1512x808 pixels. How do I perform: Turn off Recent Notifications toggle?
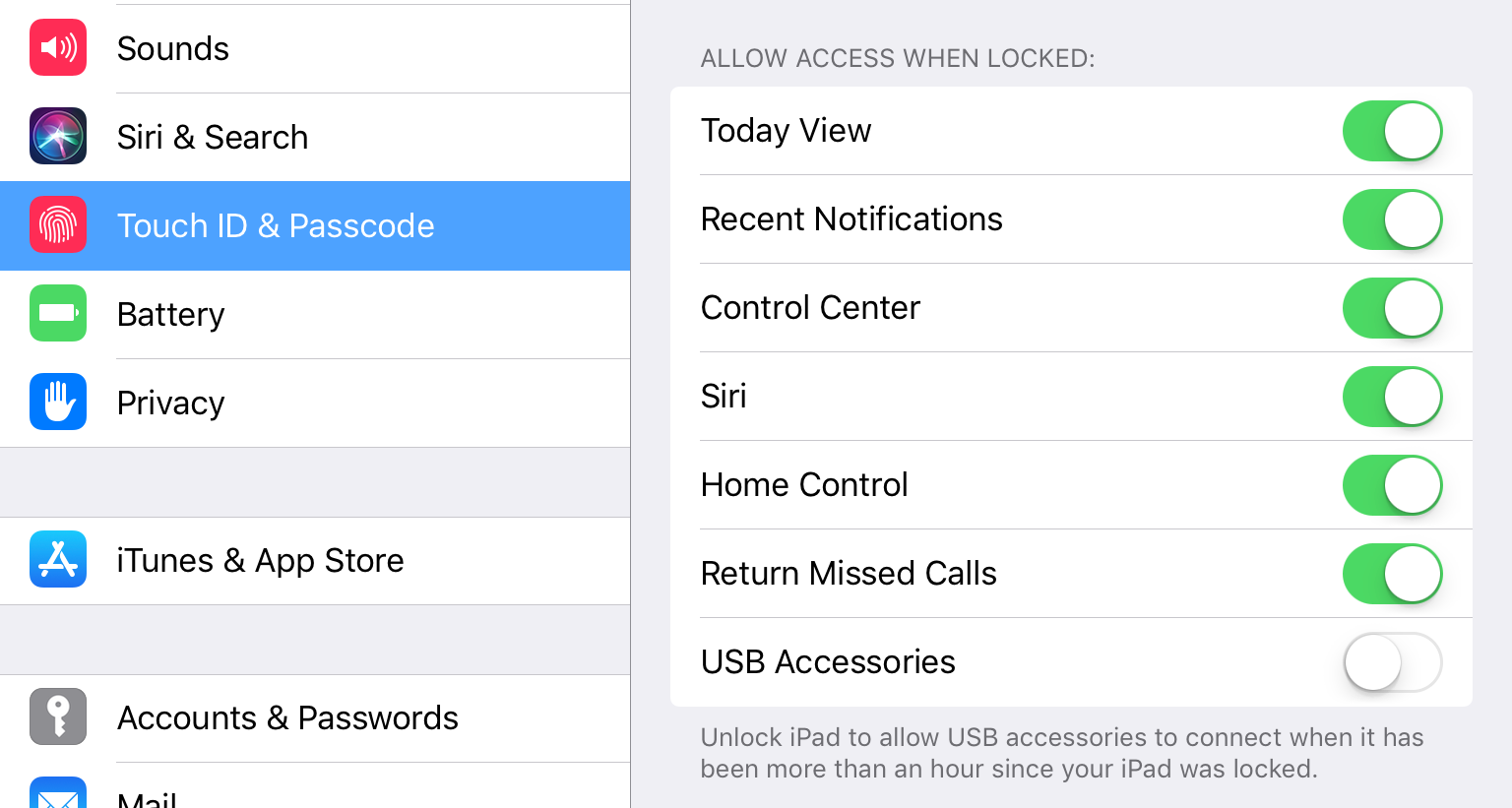coord(1392,219)
